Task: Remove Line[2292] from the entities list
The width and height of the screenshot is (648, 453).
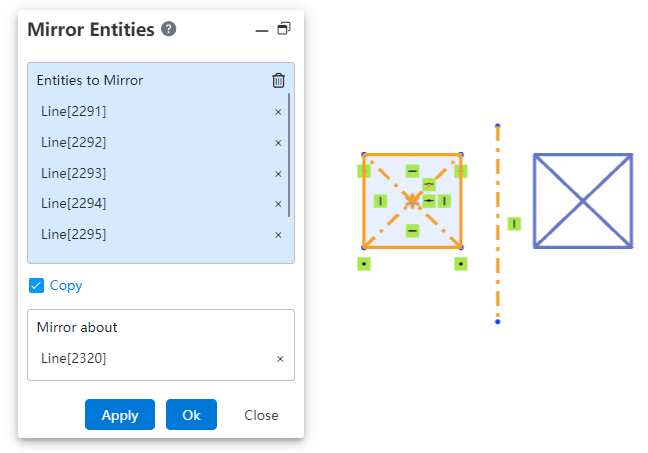Action: [x=278, y=143]
